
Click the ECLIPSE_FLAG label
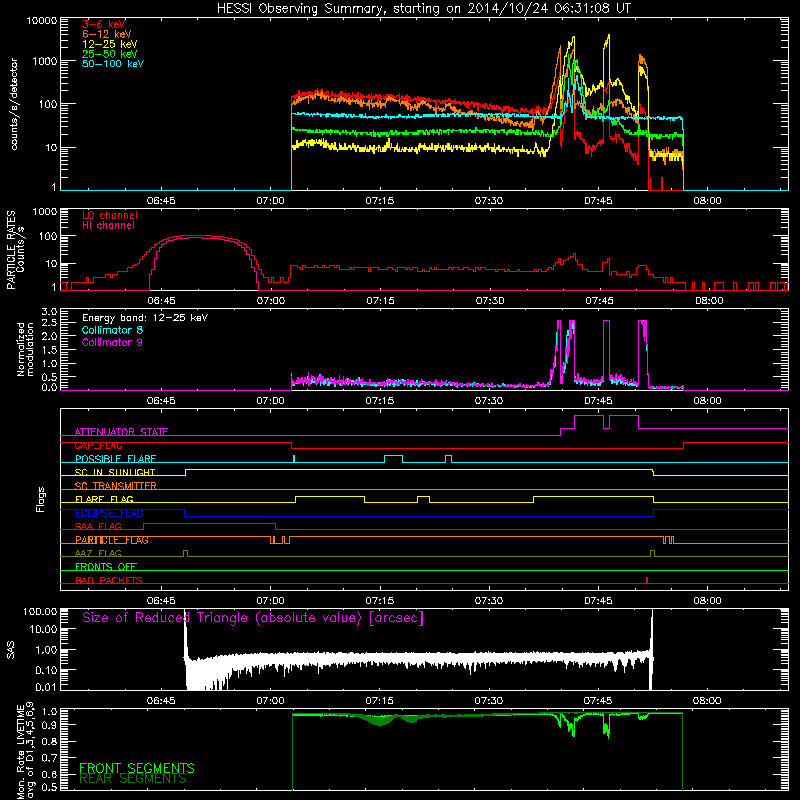coord(109,513)
